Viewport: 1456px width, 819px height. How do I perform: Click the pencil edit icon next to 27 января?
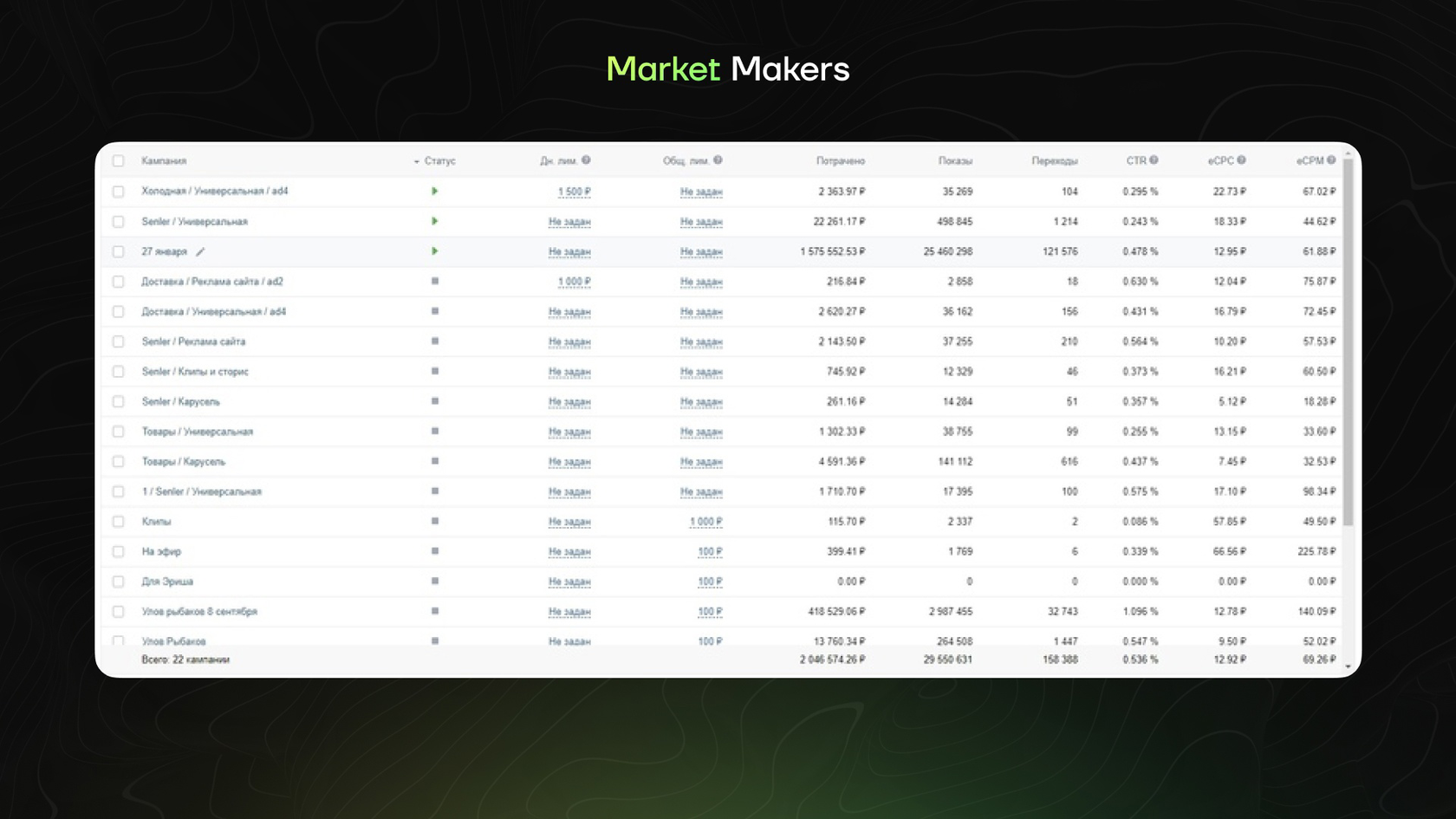[200, 252]
